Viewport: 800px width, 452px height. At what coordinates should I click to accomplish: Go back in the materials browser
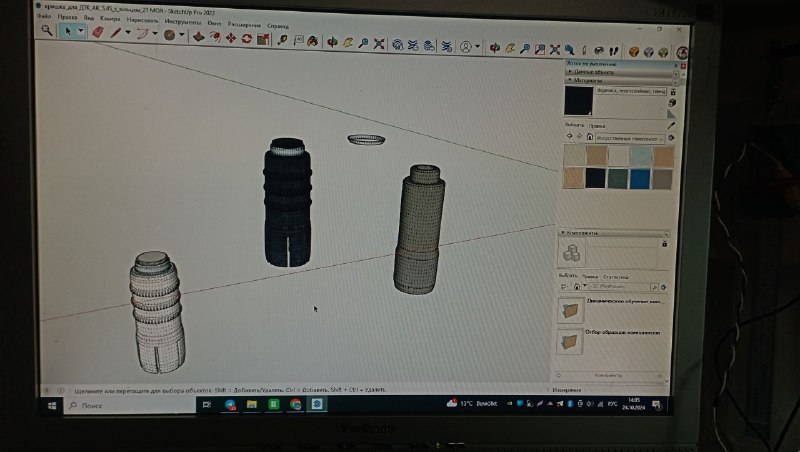pyautogui.click(x=569, y=136)
